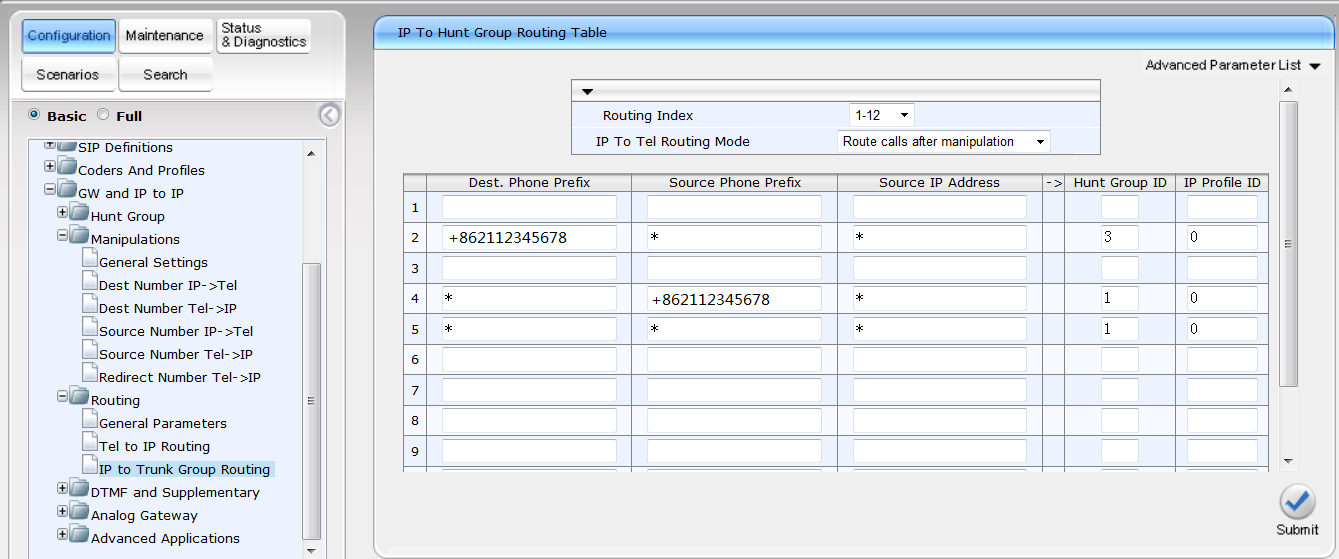Click row 2 Hunt Group ID field

pos(1120,238)
